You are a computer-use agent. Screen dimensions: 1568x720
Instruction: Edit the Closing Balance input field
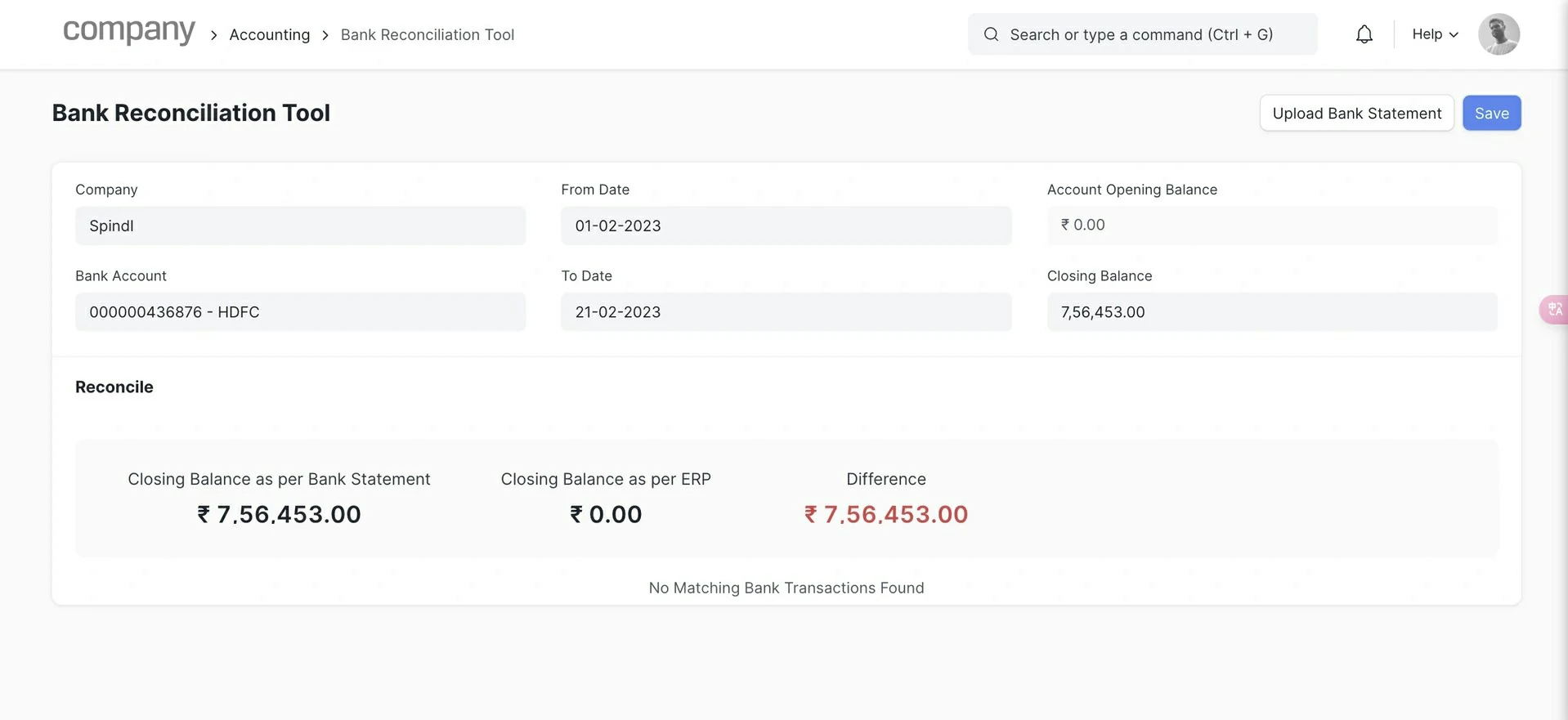pos(1271,312)
